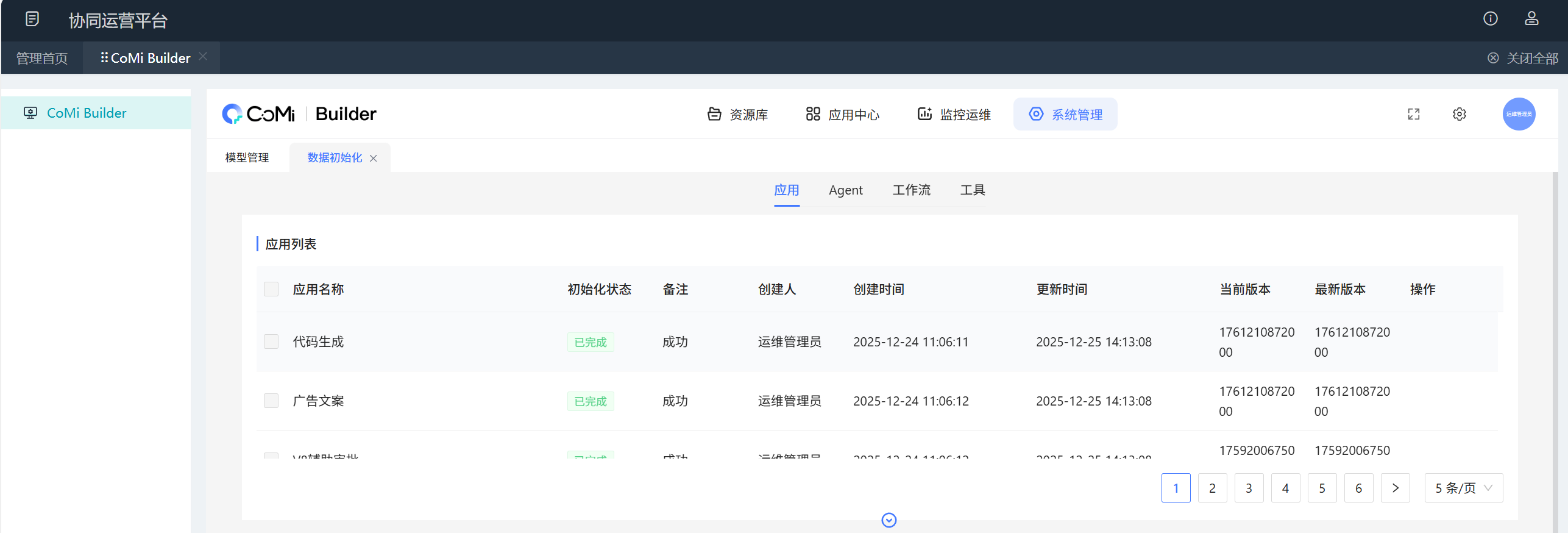The width and height of the screenshot is (1568, 533).
Task: Close the CoMi Builder top tab
Action: 204,57
